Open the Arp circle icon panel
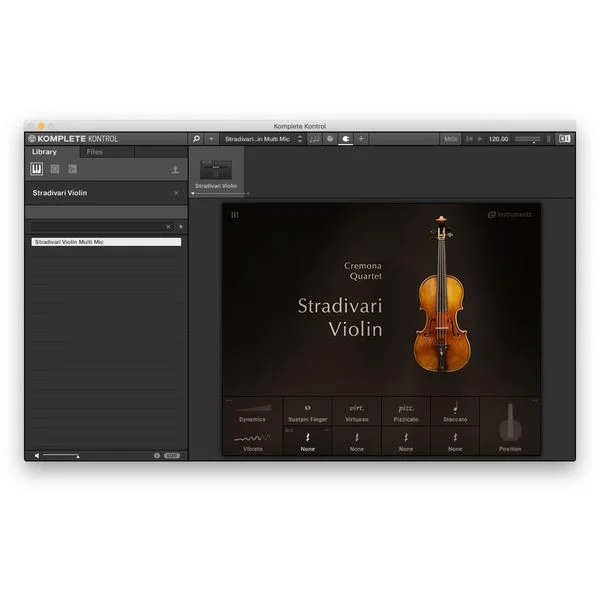 [330, 139]
